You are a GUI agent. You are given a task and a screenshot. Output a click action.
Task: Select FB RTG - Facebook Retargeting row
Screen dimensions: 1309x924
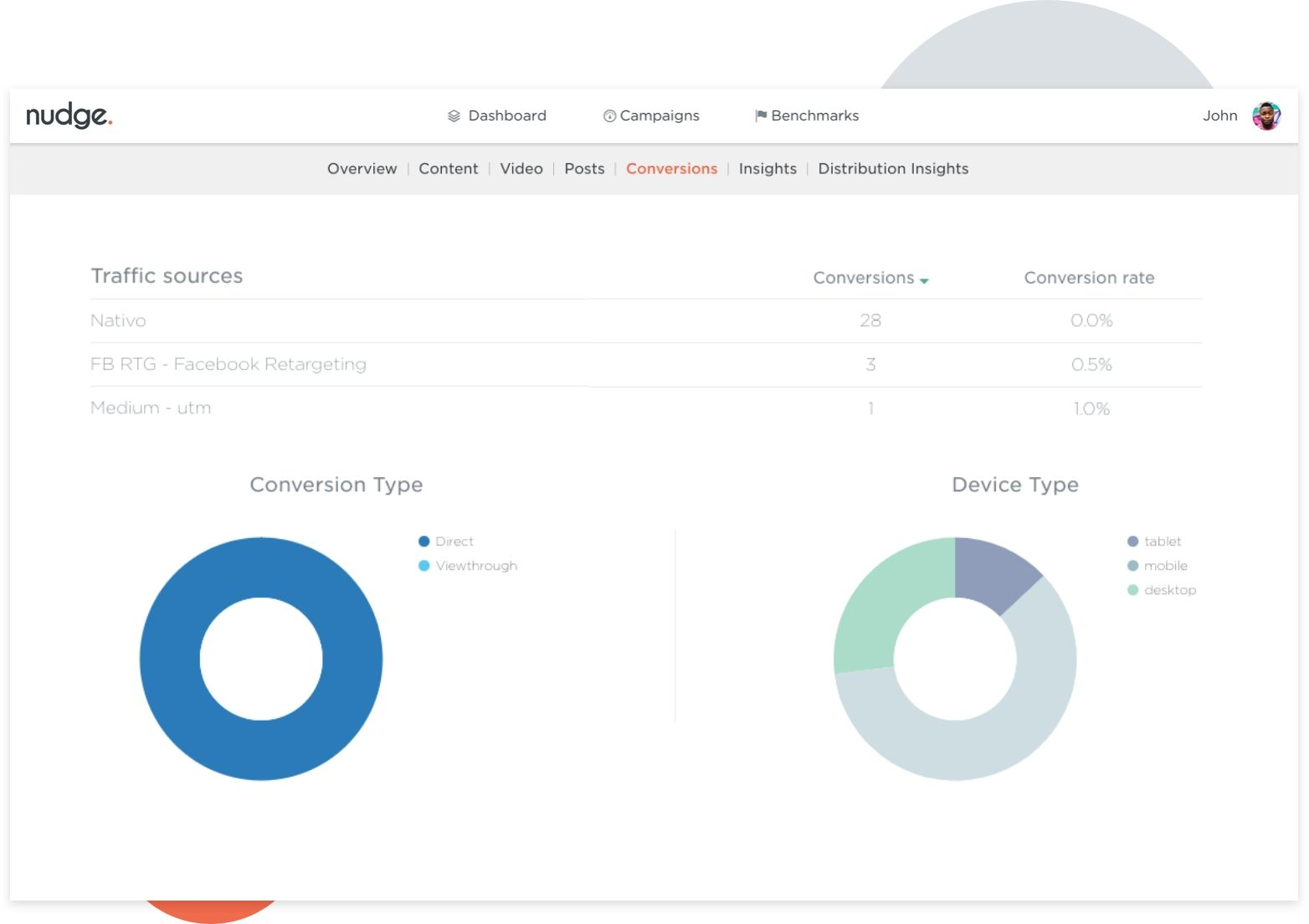pos(228,364)
